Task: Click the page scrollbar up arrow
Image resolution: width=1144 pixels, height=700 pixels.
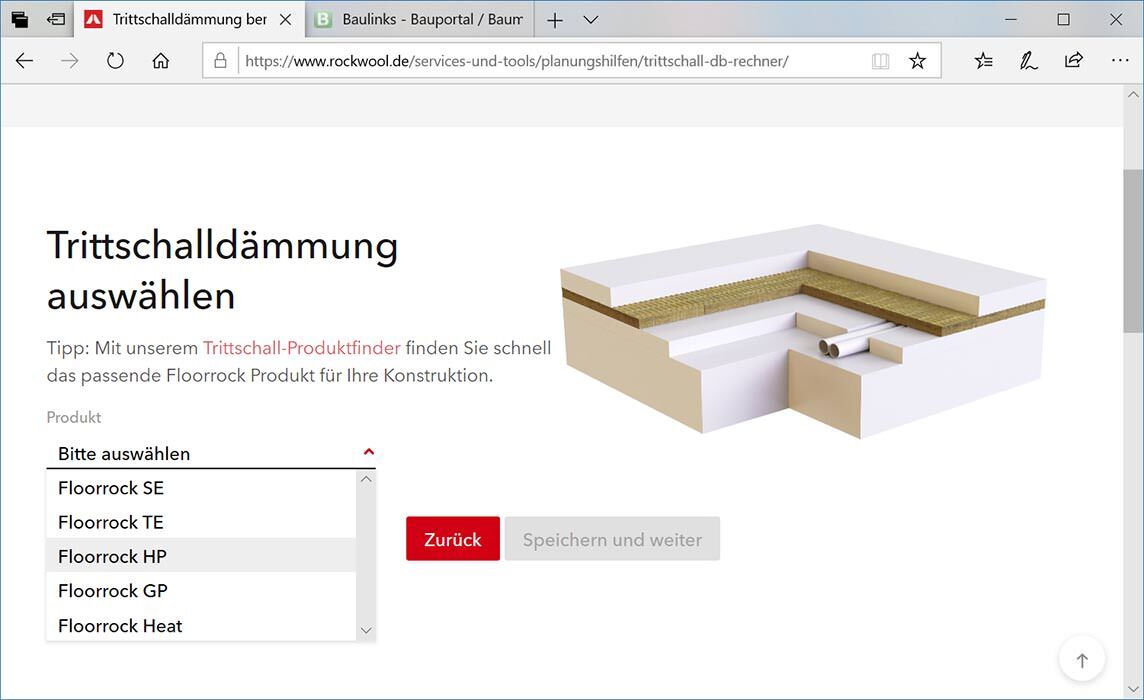Action: pos(1133,94)
